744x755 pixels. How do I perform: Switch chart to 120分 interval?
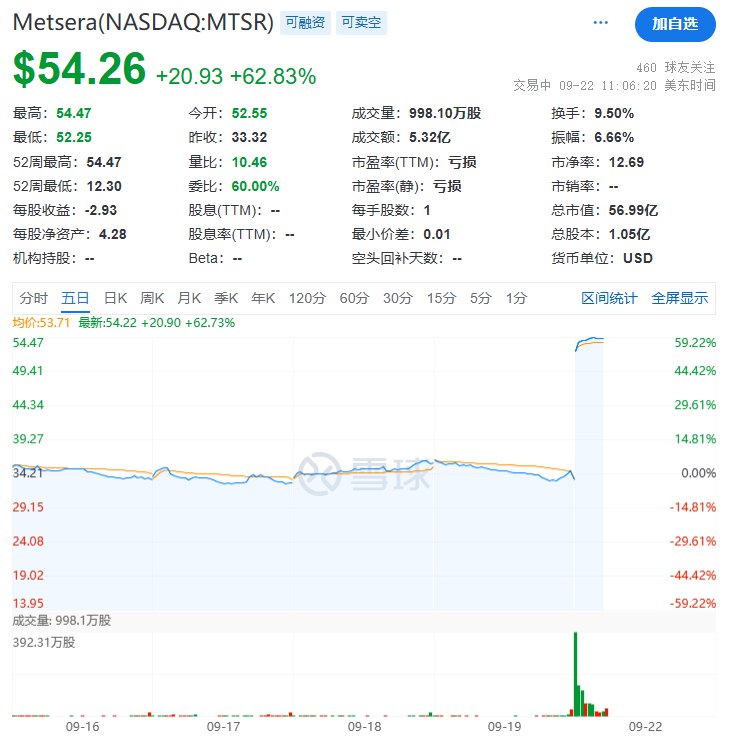click(x=307, y=299)
